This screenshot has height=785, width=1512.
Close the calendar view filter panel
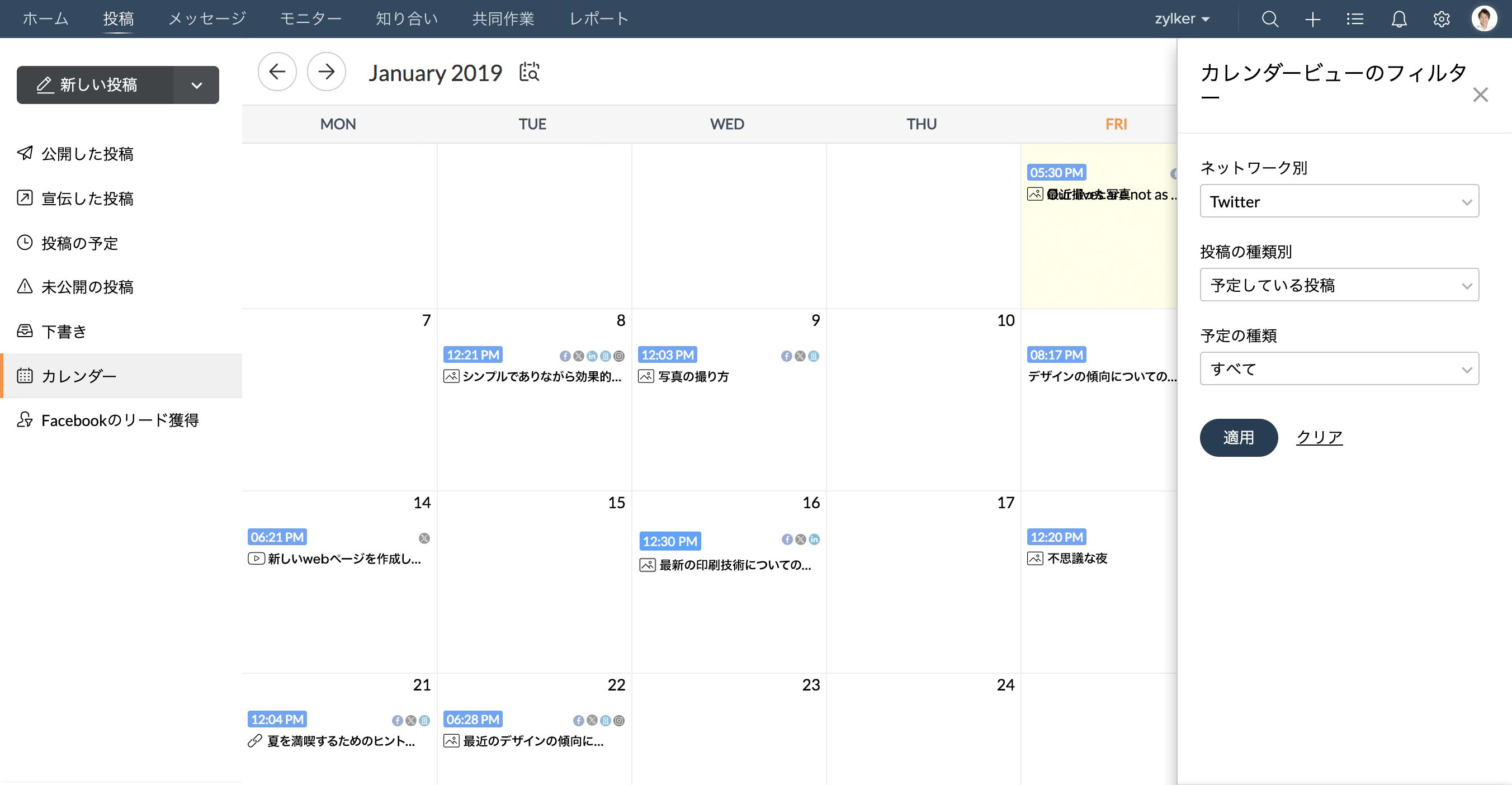tap(1480, 94)
